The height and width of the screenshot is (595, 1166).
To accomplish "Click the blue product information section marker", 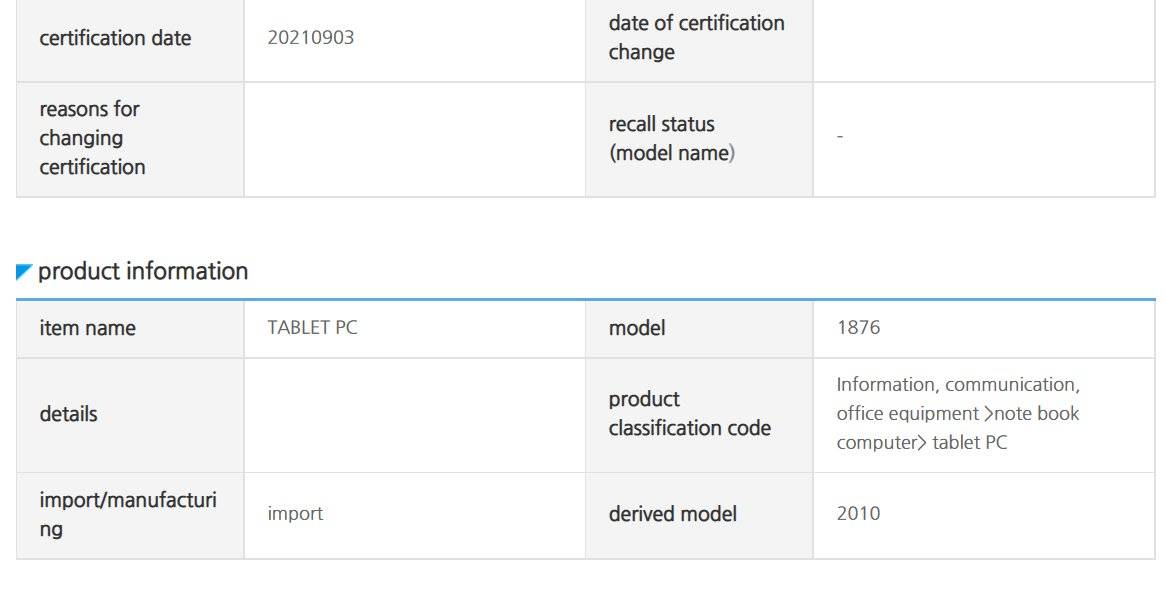I will click(24, 272).
